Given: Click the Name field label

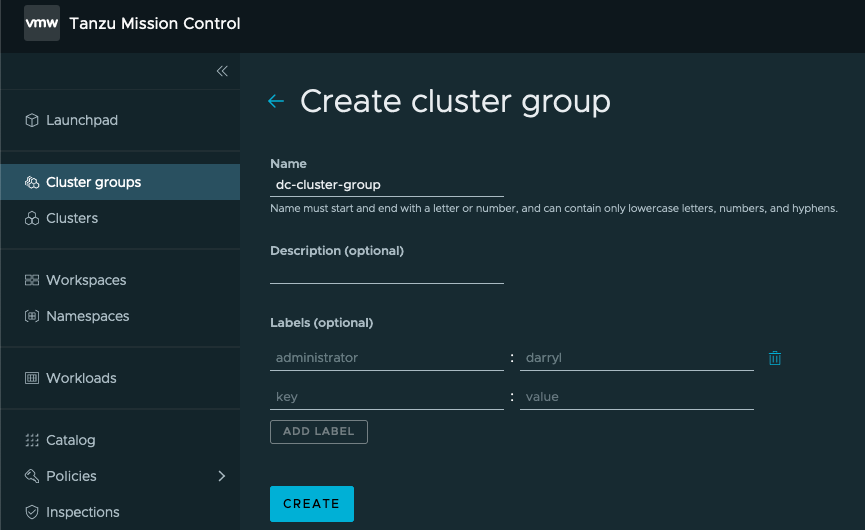Looking at the screenshot, I should pyautogui.click(x=289, y=164).
